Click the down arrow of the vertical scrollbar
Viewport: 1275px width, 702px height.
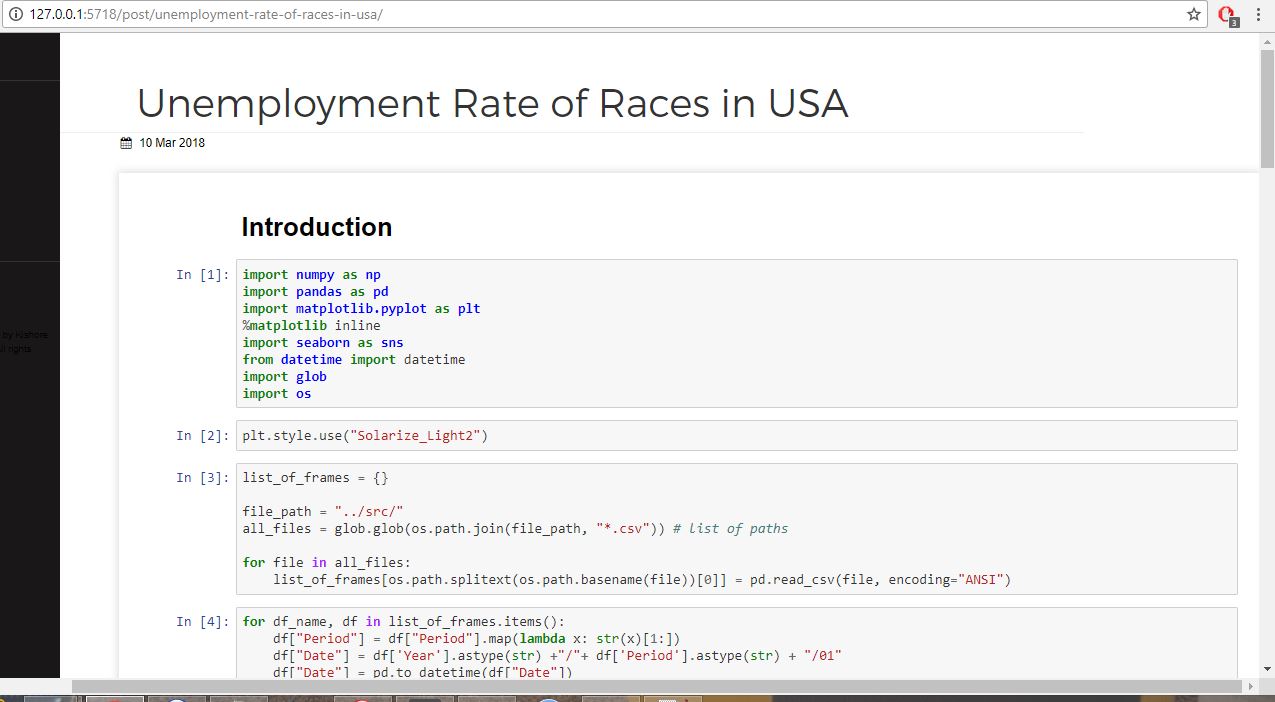coord(1267,670)
